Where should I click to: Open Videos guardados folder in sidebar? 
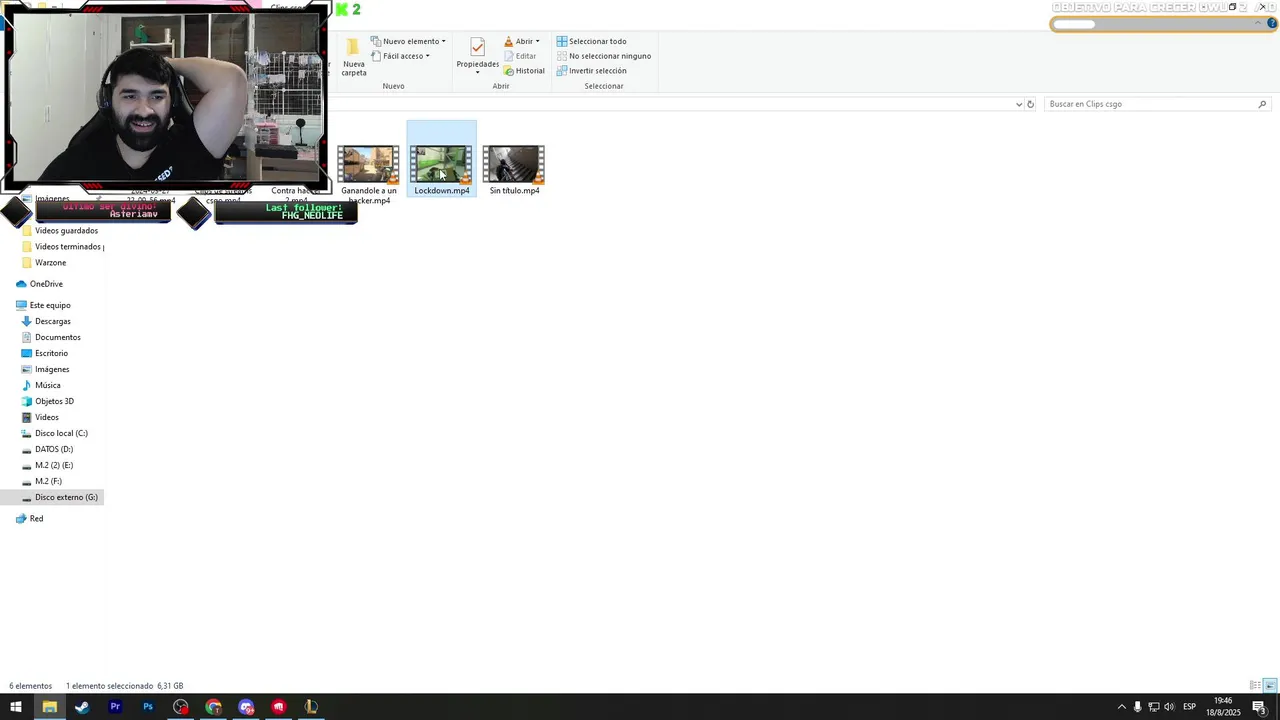tap(66, 231)
